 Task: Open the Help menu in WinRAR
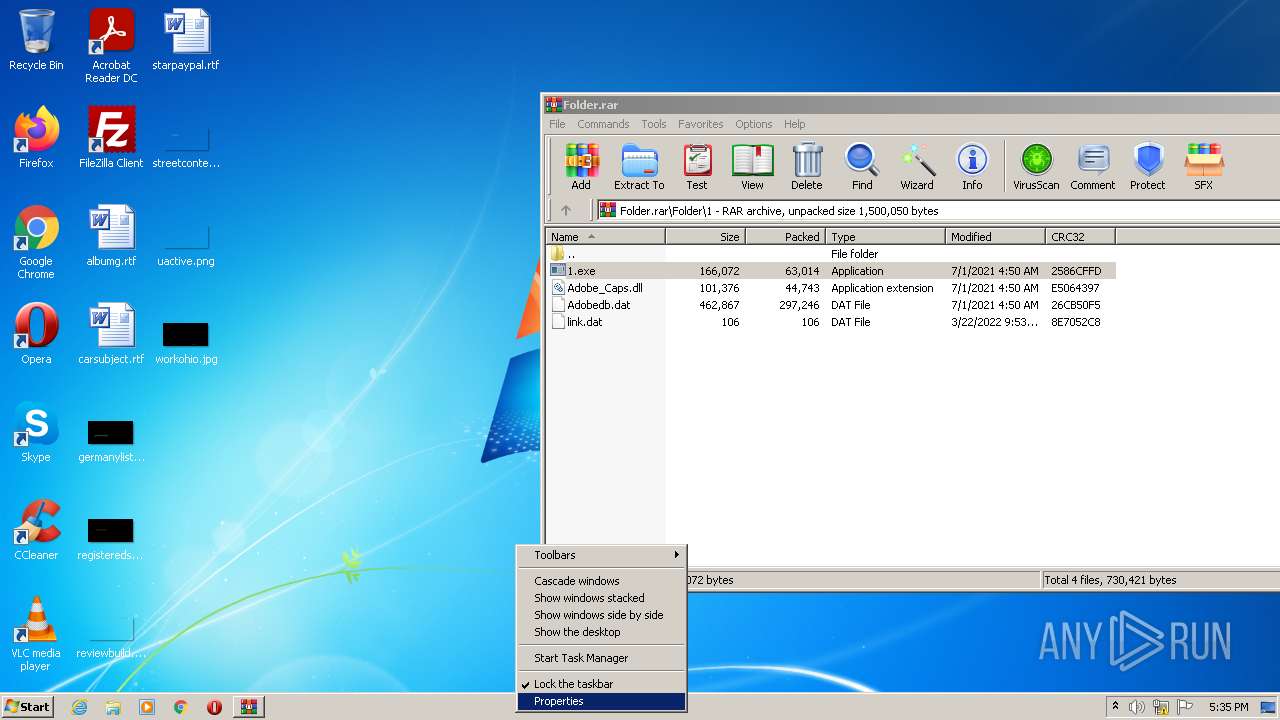pyautogui.click(x=795, y=124)
